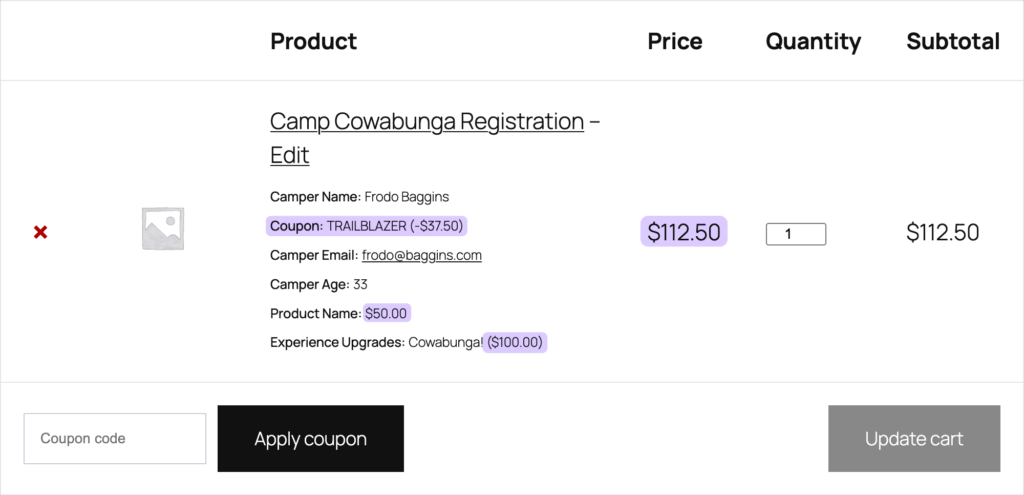Click the highlighted $112.50 price value

coord(684,232)
